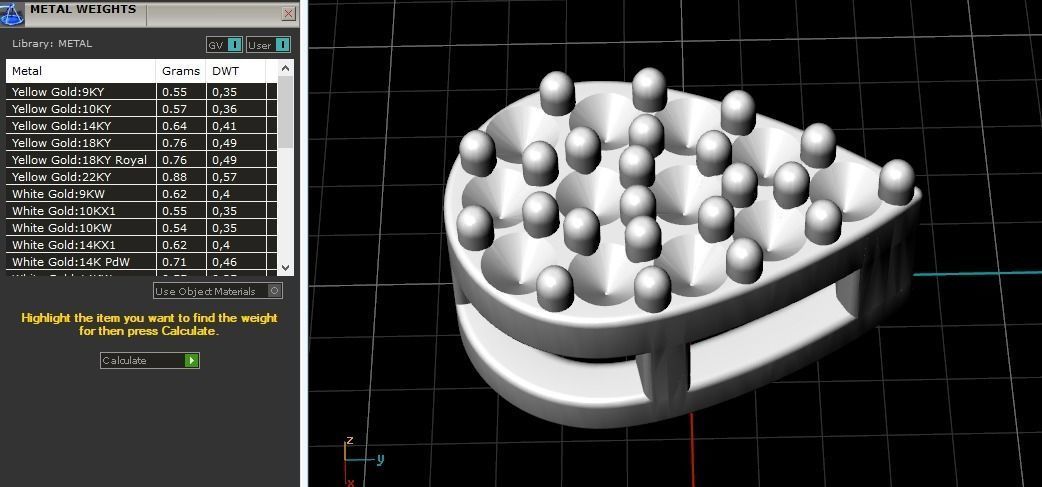Viewport: 1042px width, 487px height.
Task: Click the 0.71 grams value
Action: point(174,262)
